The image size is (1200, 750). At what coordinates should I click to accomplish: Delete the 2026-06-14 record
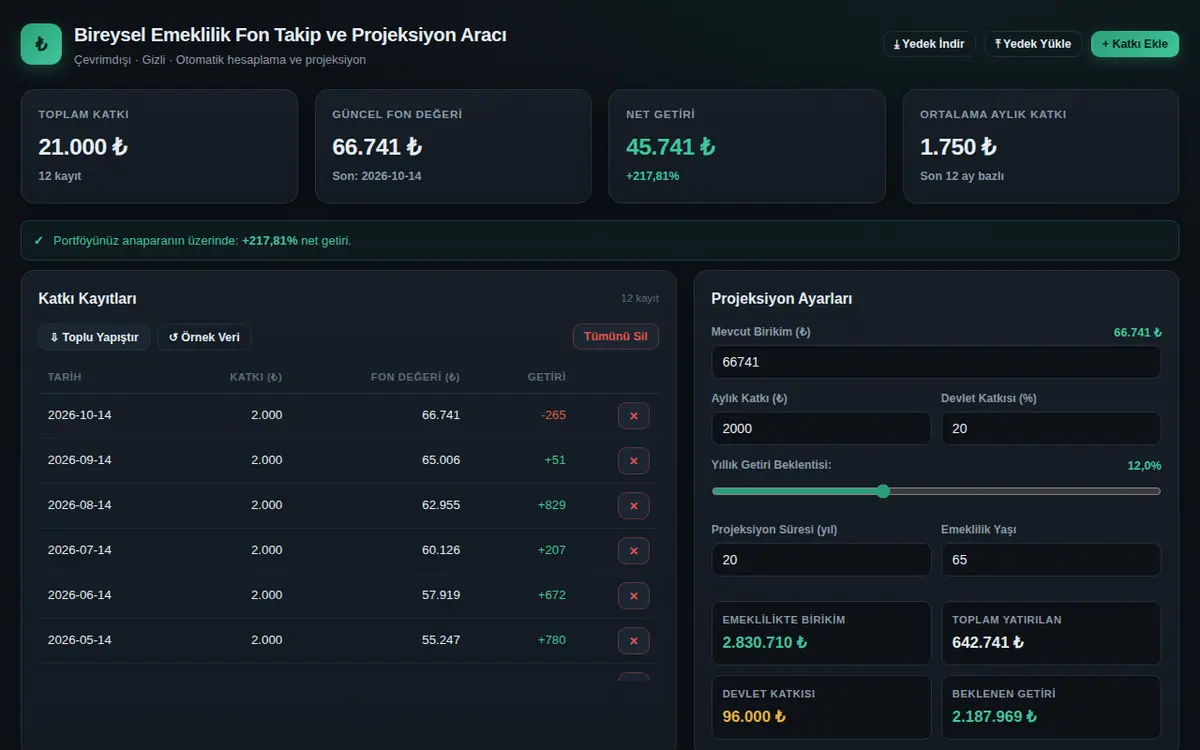tap(633, 595)
